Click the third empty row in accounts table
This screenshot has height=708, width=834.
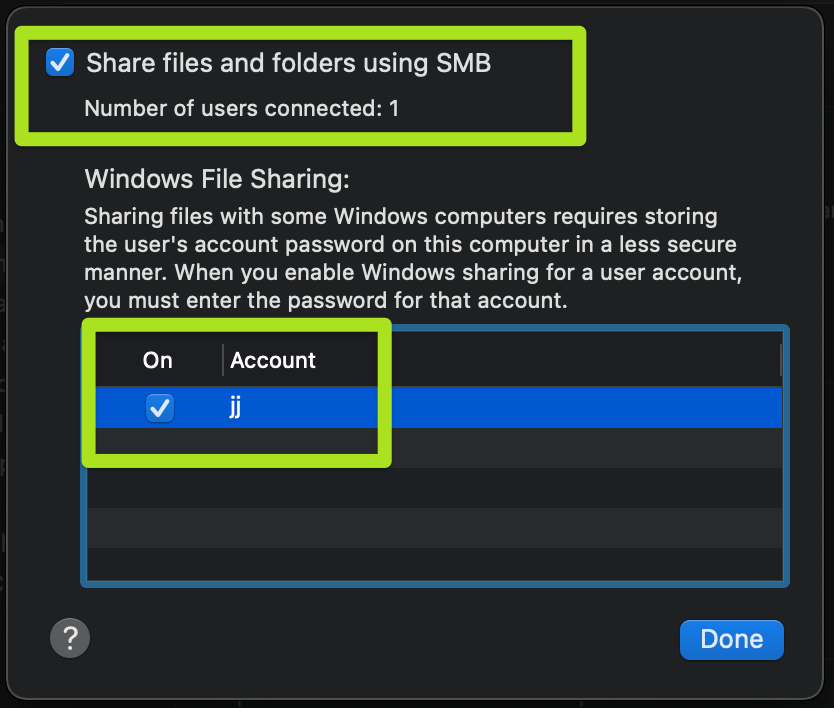[435, 528]
